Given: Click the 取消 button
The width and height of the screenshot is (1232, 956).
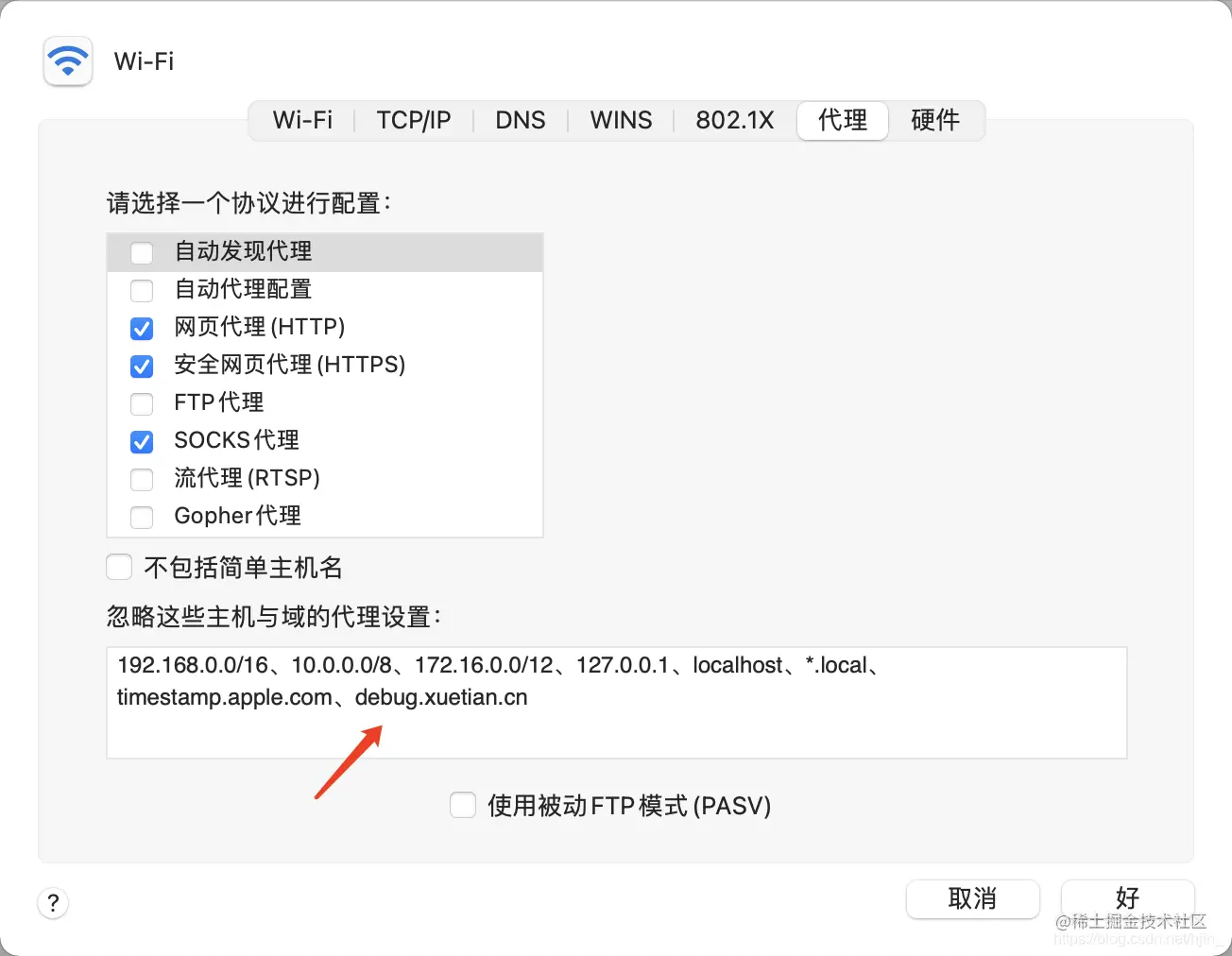Looking at the screenshot, I should 973,898.
